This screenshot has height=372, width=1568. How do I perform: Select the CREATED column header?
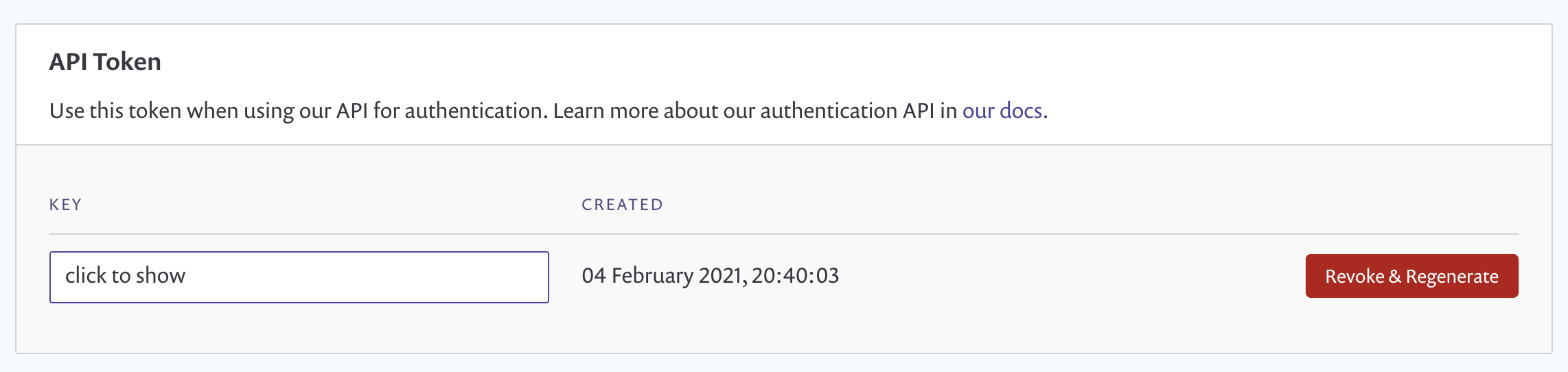(x=622, y=205)
